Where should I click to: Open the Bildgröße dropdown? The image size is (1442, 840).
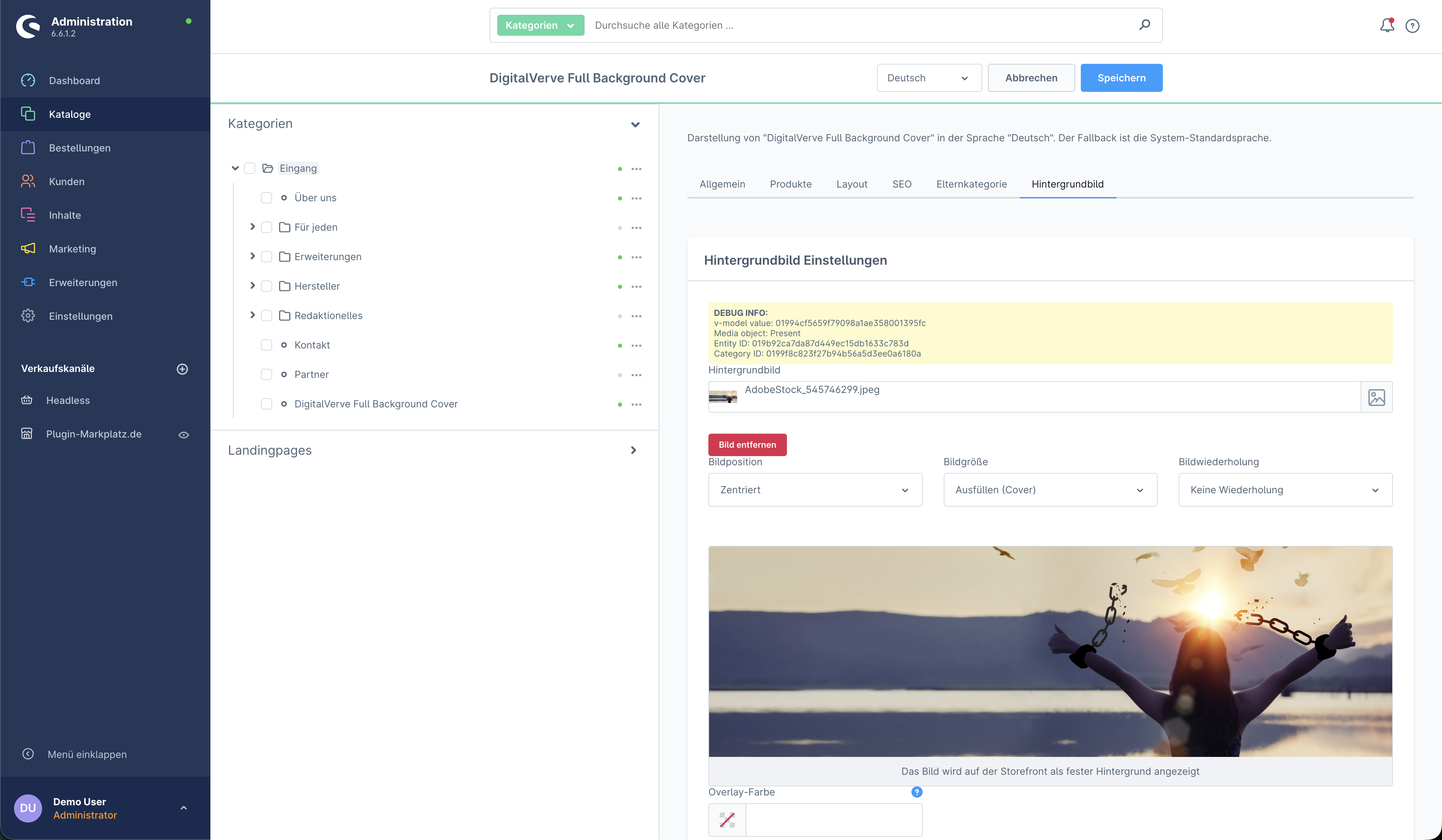tap(1050, 490)
